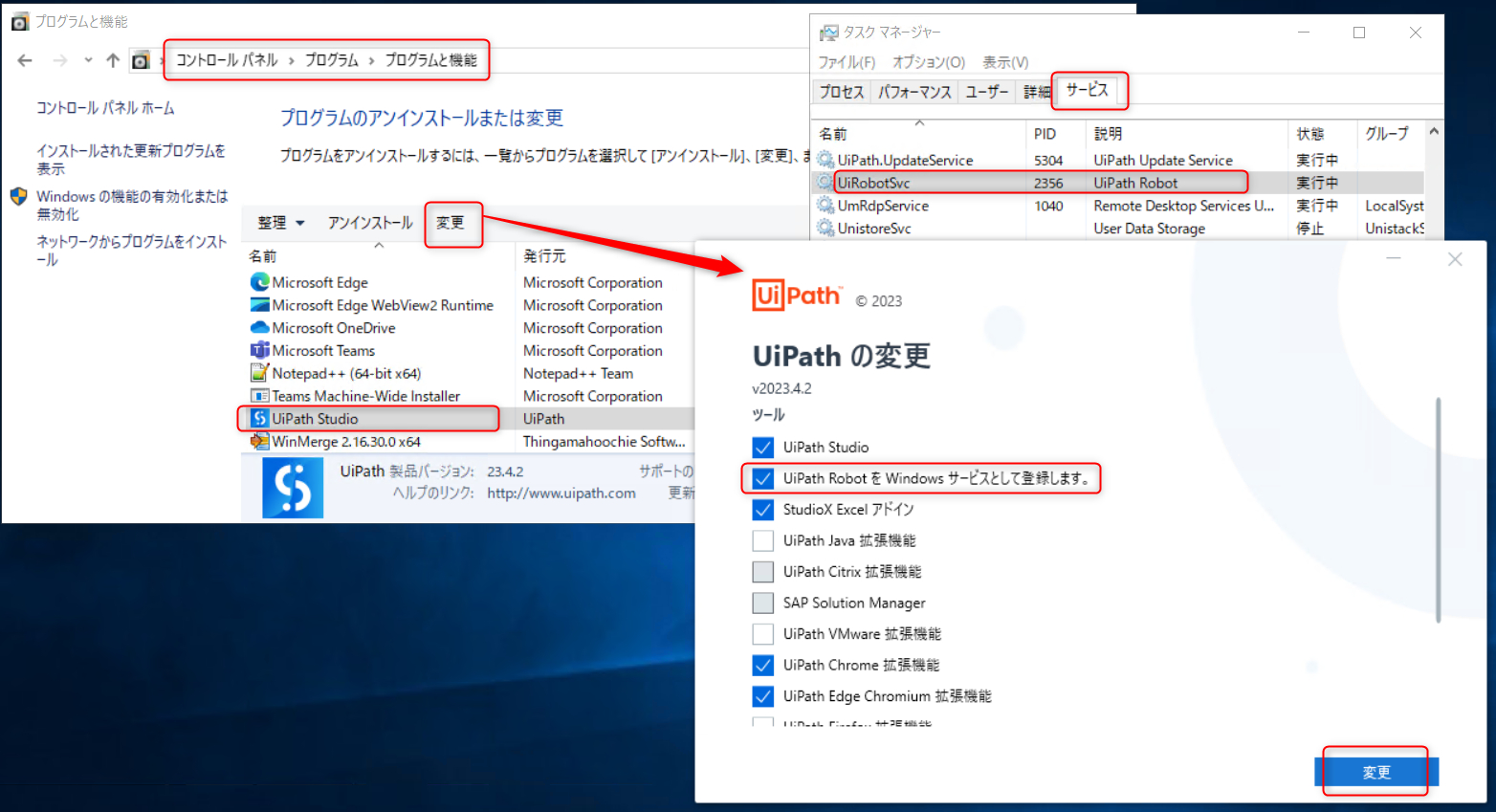Screen dimensions: 1496x812
Task: Click the Microsoft OneDrive program icon
Action: [x=260, y=327]
